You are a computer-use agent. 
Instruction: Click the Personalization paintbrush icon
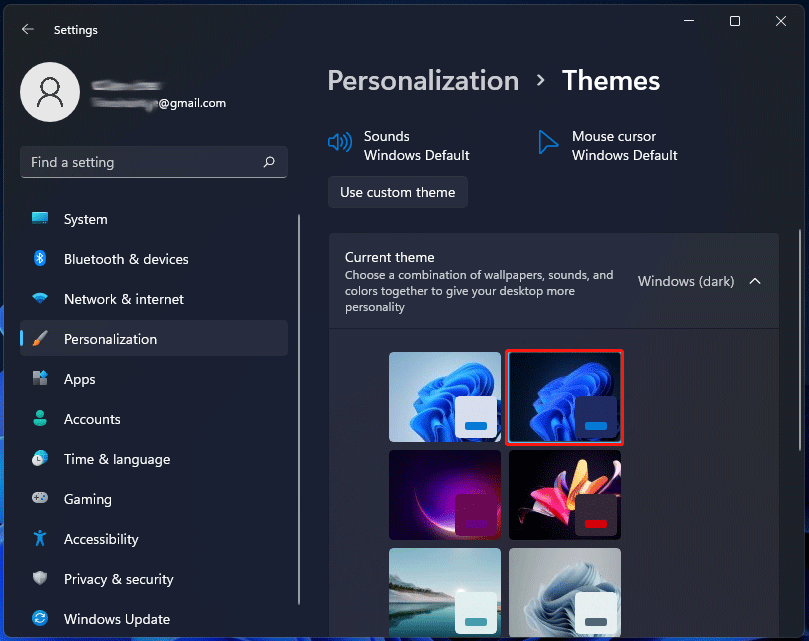click(x=40, y=339)
